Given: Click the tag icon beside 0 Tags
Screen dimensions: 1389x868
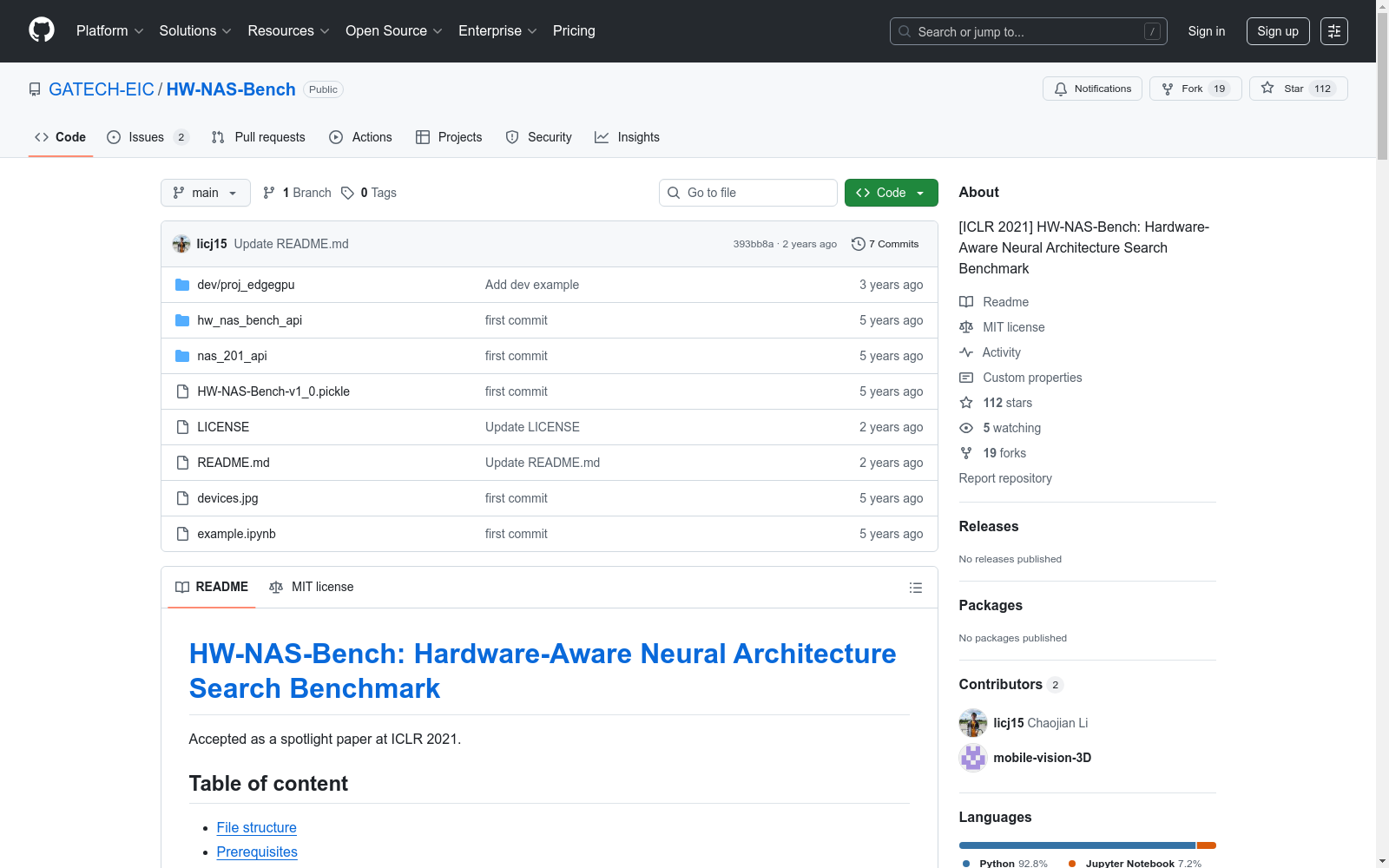Looking at the screenshot, I should pyautogui.click(x=347, y=193).
